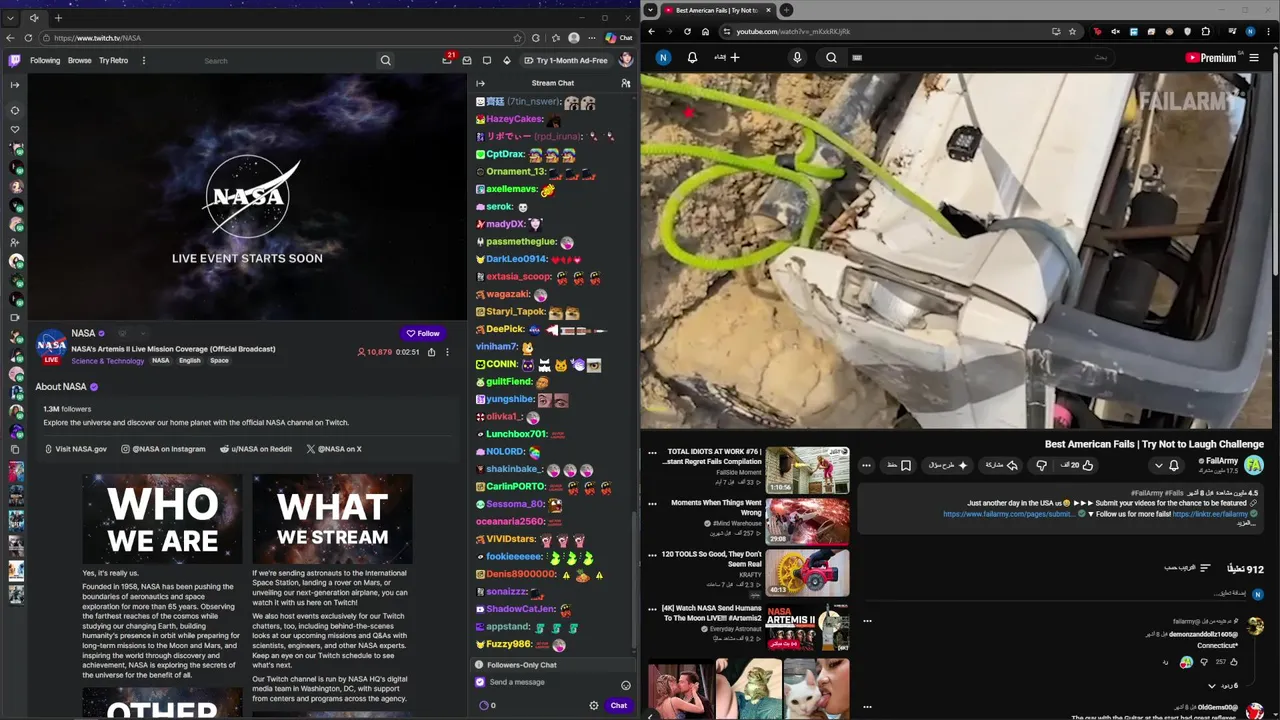The image size is (1280, 720).
Task: Open options for Moments When Things Went Wrong
Action: point(651,503)
